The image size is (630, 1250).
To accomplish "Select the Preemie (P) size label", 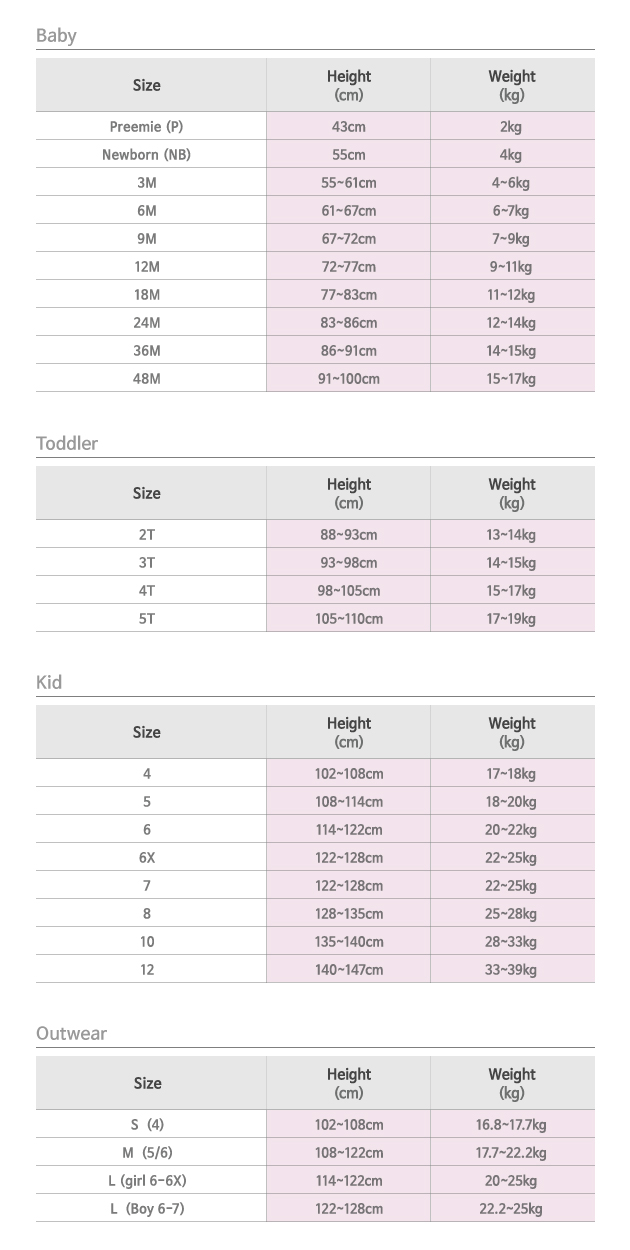I will (146, 127).
